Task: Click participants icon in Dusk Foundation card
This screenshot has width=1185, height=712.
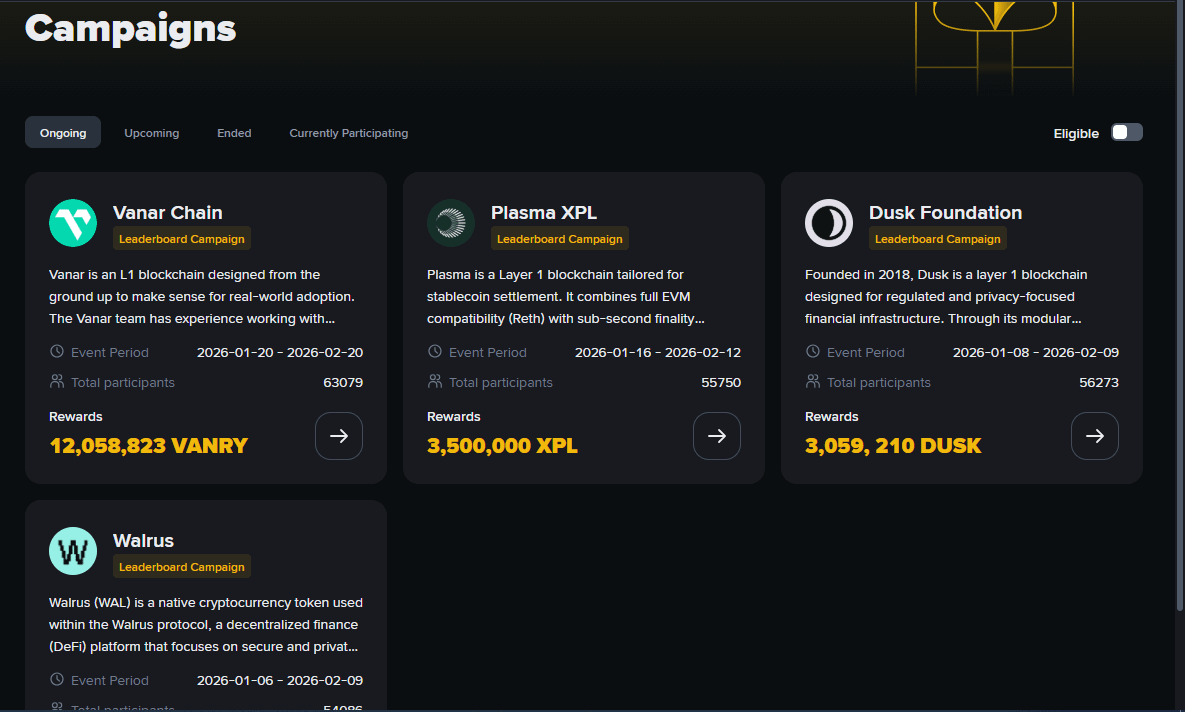Action: click(x=812, y=382)
